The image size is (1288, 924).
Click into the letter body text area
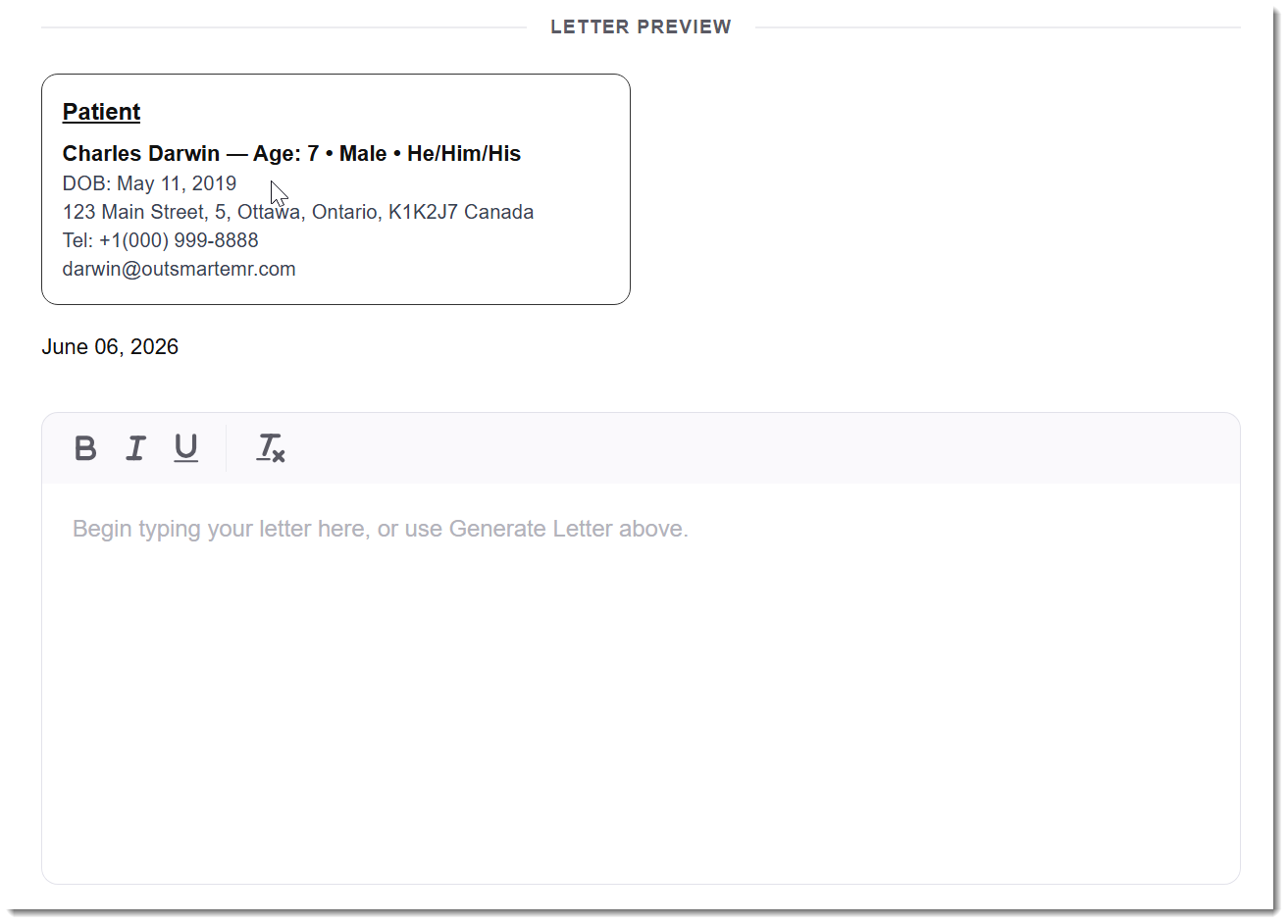(641, 683)
